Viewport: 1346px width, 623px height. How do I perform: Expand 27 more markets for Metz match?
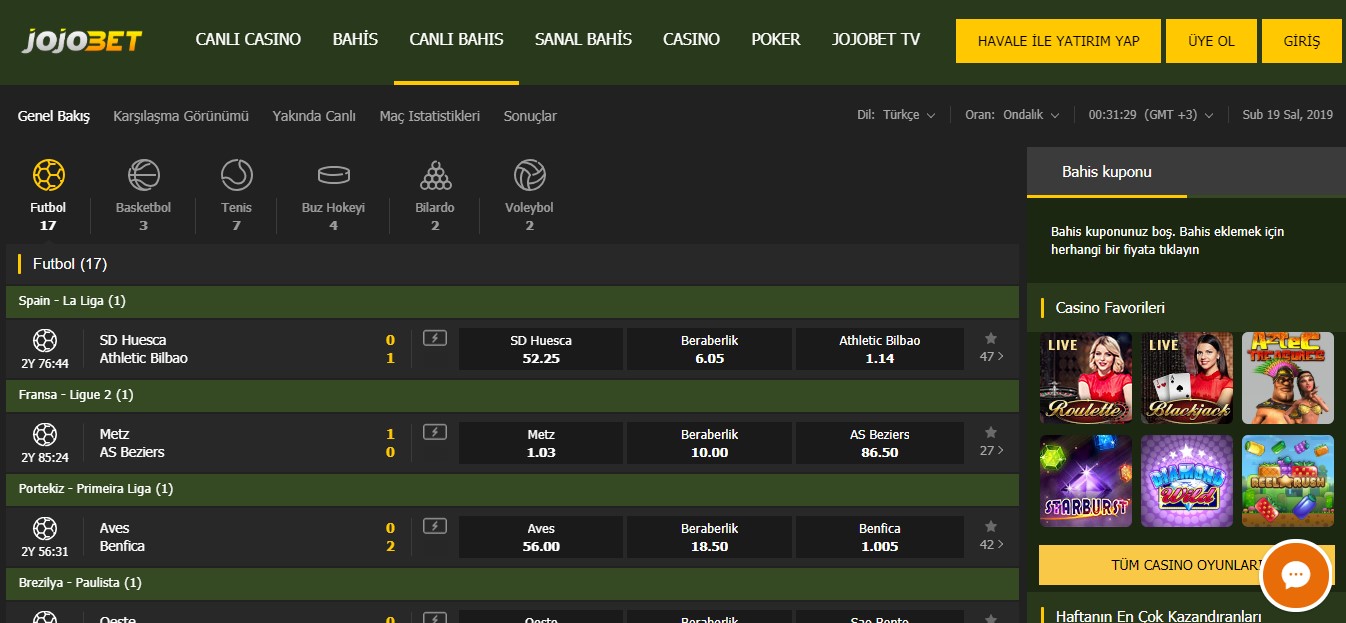point(992,450)
